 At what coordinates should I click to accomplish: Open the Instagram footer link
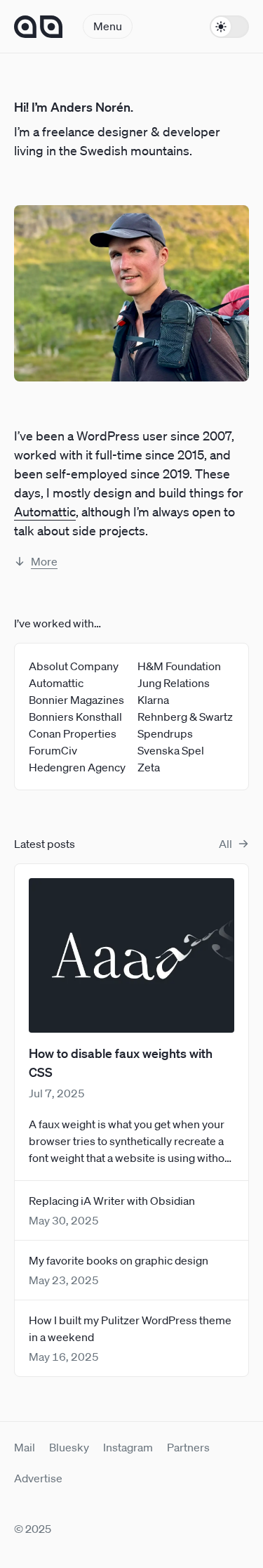[x=128, y=1447]
